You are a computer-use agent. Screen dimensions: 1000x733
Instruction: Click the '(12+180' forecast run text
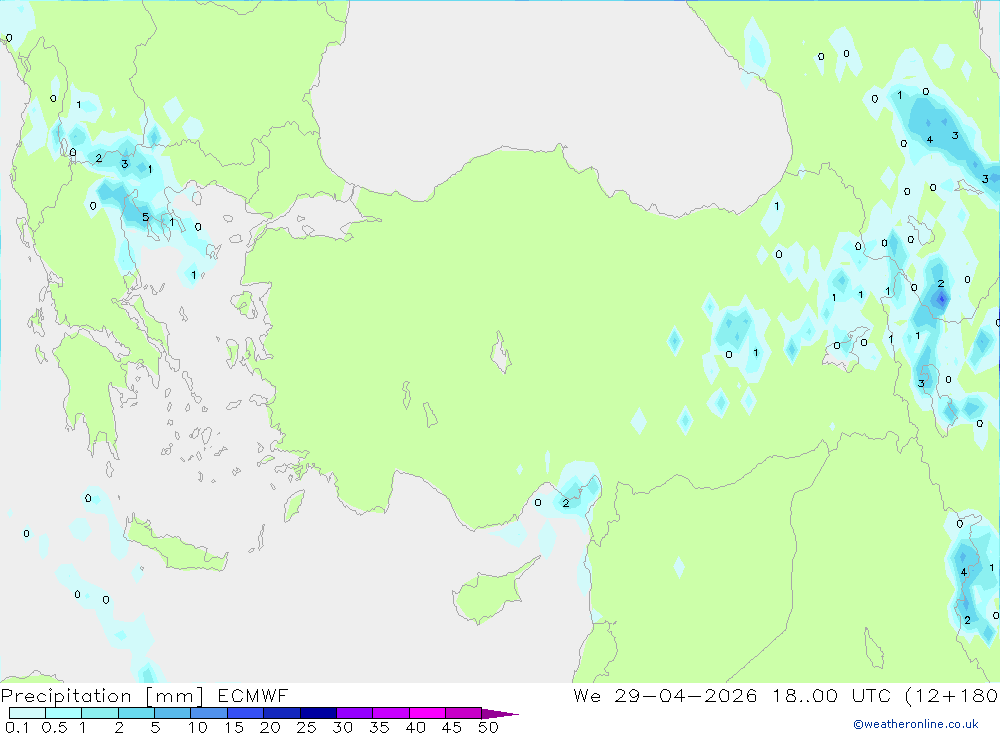click(x=952, y=695)
